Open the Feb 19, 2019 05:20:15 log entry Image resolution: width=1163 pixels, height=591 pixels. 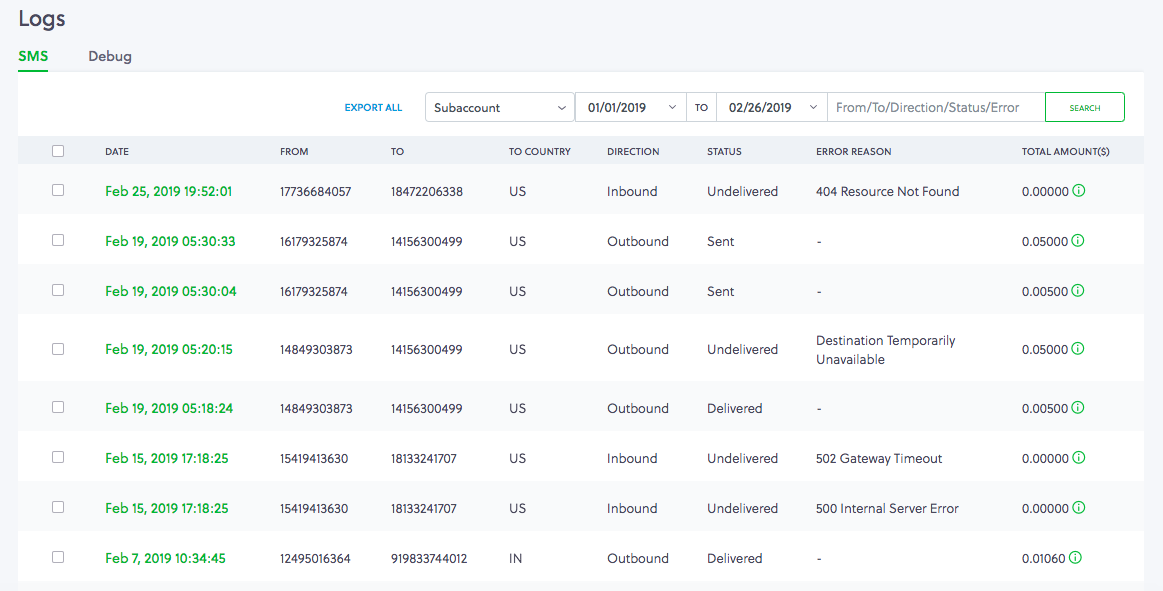pos(168,349)
